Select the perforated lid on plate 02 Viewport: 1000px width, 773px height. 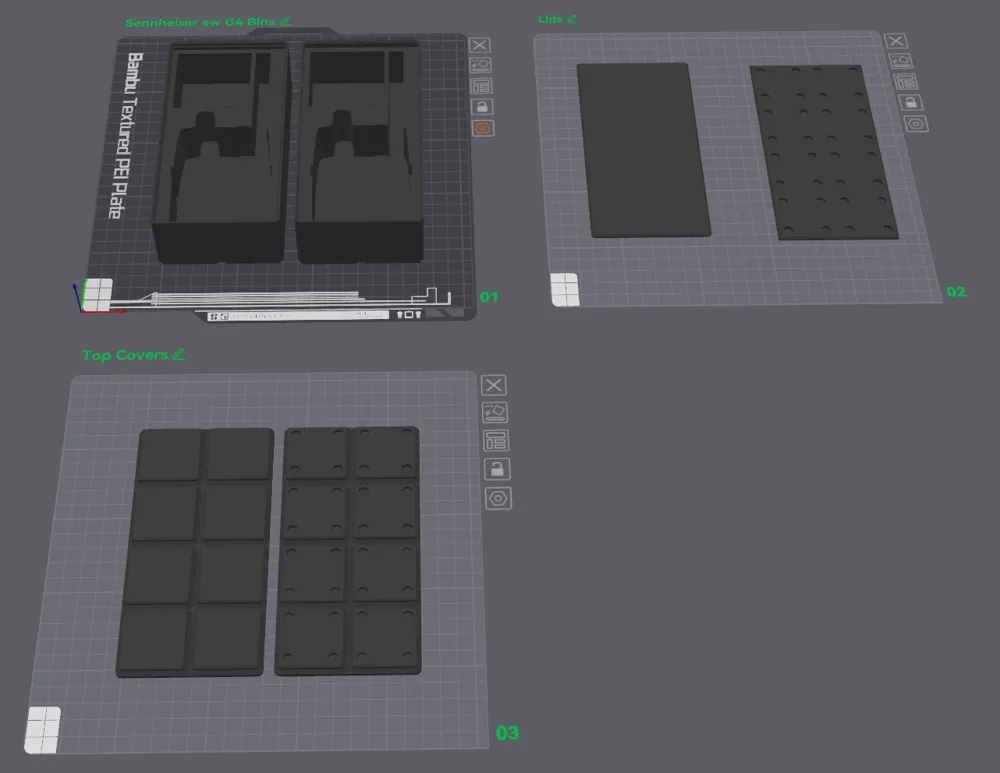coord(823,152)
